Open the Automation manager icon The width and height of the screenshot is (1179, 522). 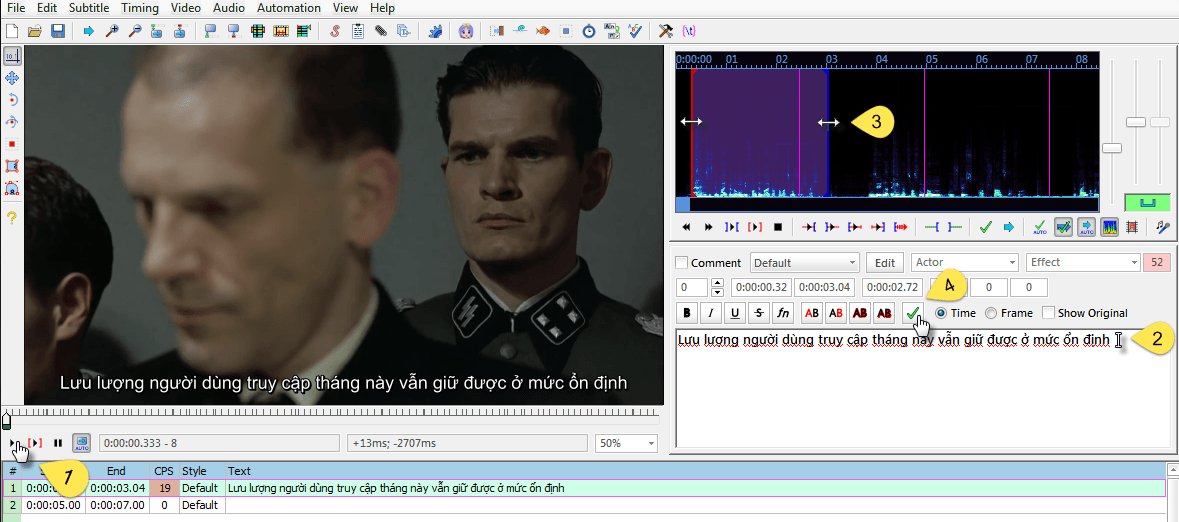435,32
